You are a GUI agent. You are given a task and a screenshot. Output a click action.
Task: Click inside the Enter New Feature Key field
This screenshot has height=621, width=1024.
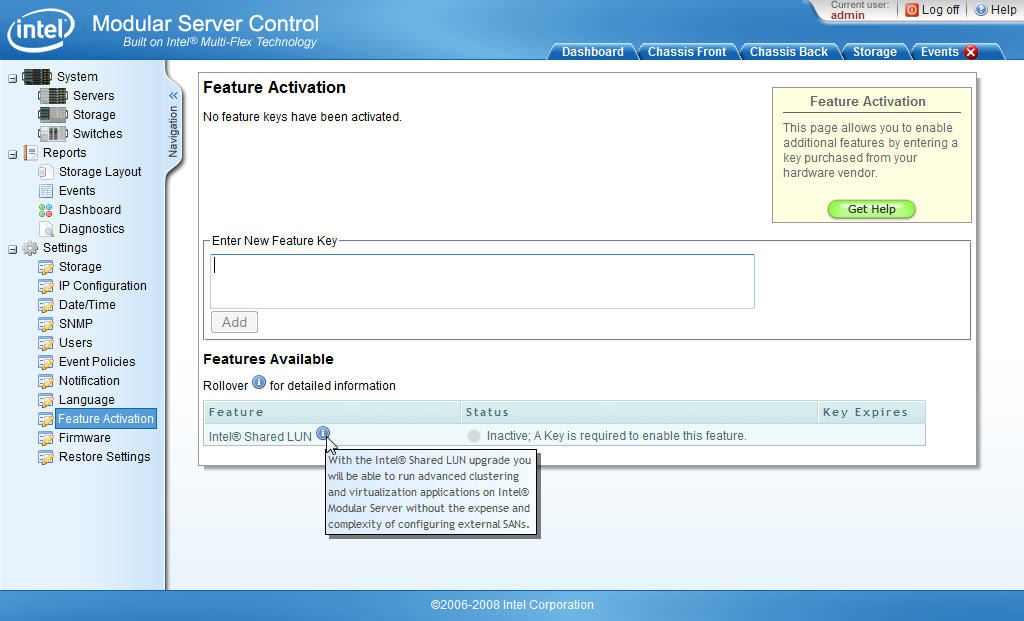coord(480,281)
